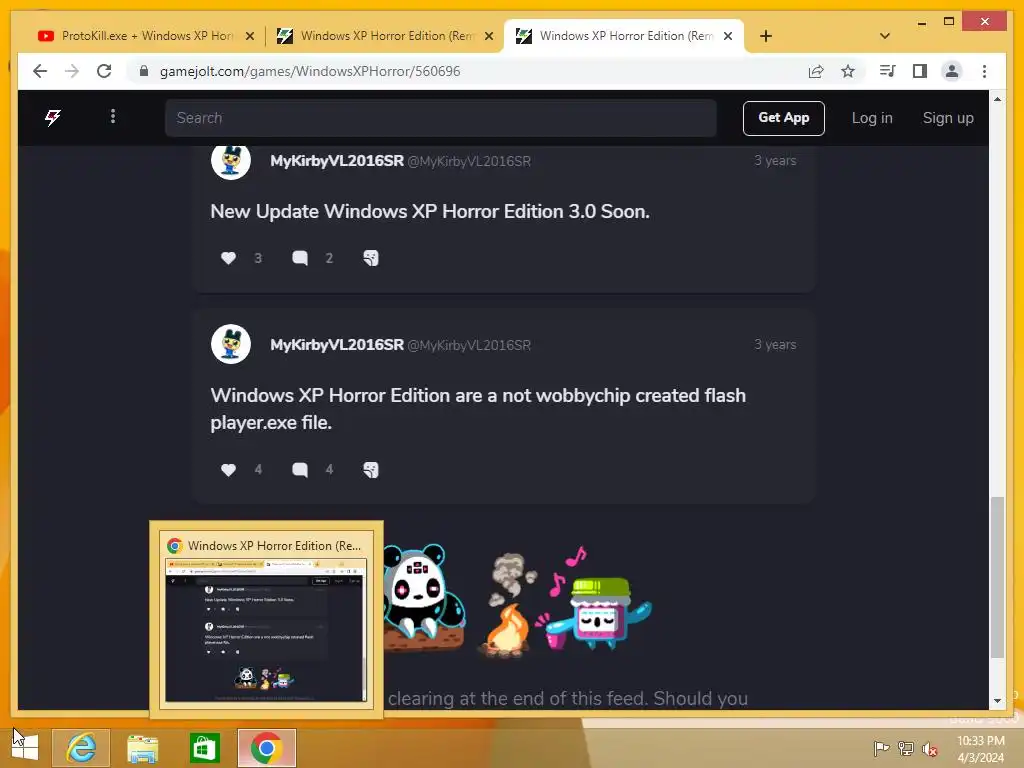Launch Internet Explorer from taskbar
Viewport: 1024px width, 768px height.
[x=81, y=747]
